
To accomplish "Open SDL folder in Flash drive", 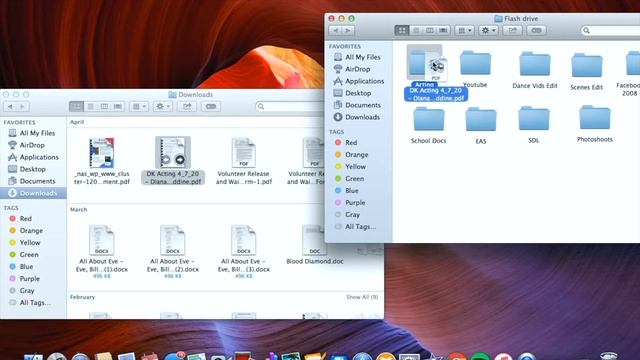I will point(533,118).
